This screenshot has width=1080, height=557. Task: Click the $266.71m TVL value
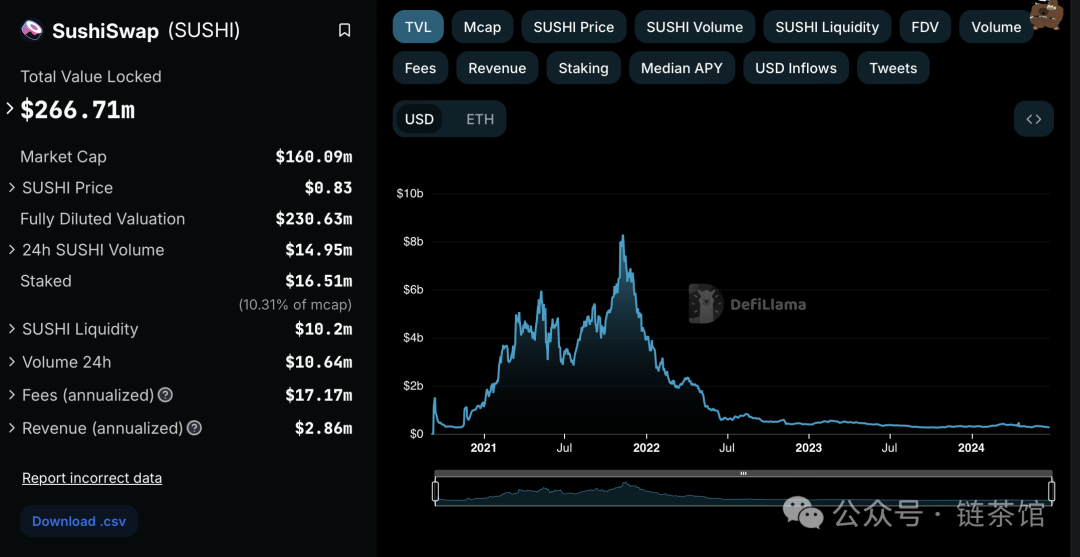78,109
